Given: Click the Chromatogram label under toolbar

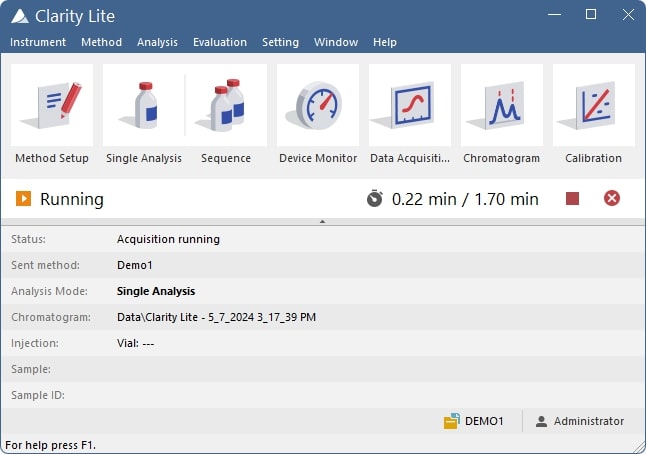Looking at the screenshot, I should tap(501, 158).
